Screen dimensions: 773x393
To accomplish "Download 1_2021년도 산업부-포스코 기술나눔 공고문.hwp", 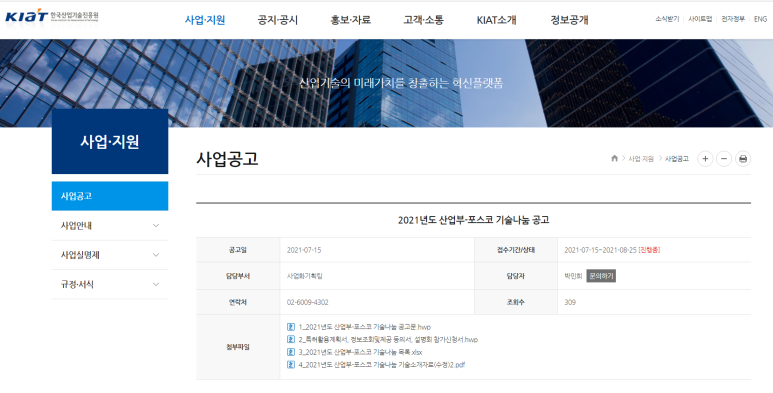I will tap(365, 327).
